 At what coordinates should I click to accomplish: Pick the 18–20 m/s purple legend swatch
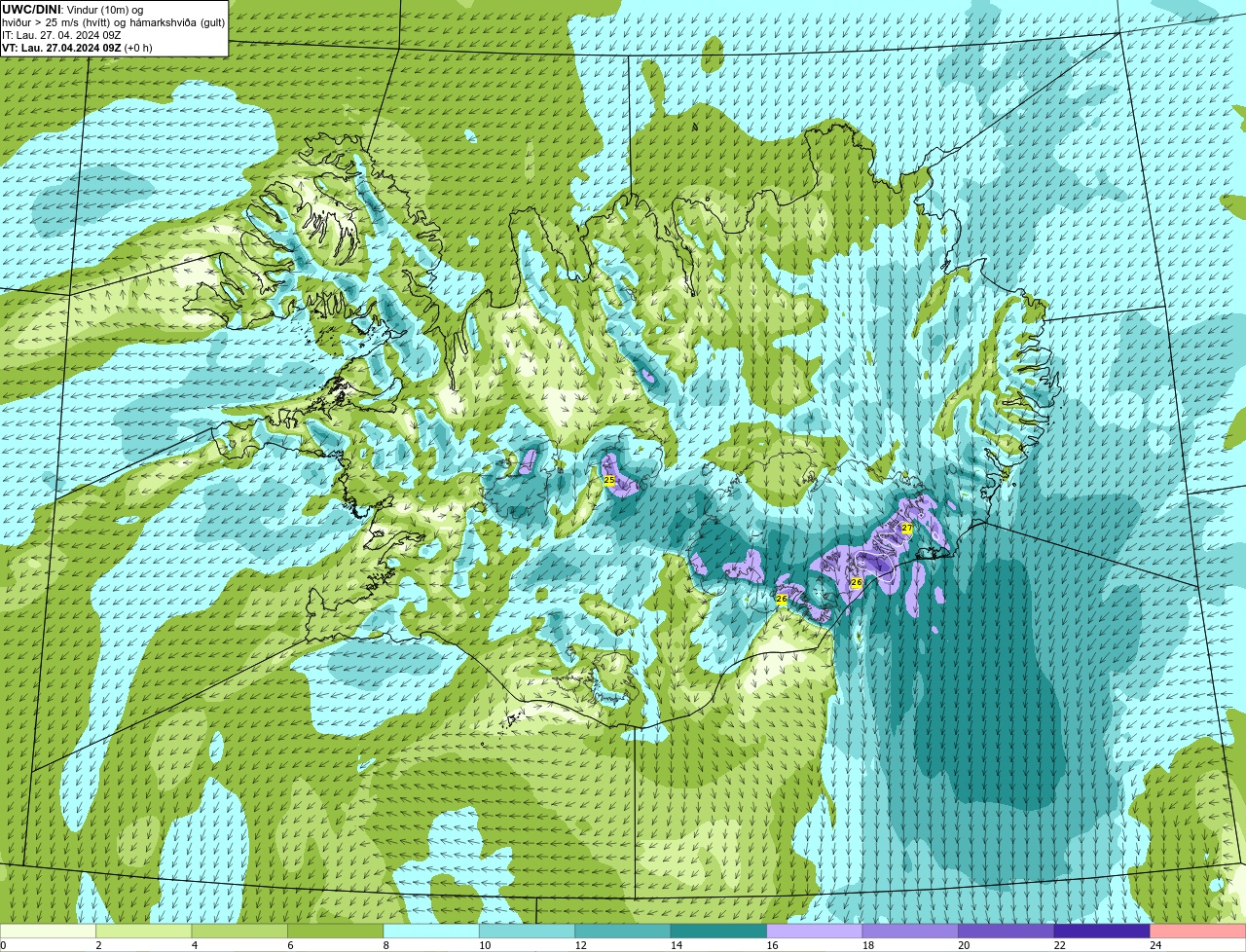coord(910,932)
